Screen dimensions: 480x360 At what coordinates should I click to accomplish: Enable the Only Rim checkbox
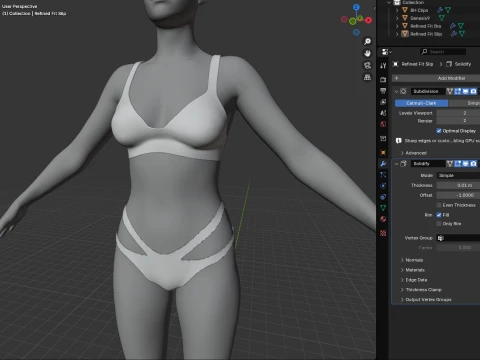pos(439,224)
